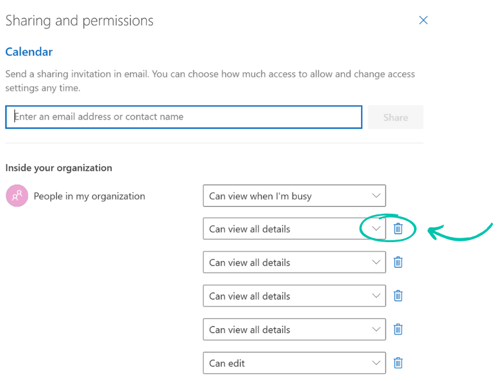Image resolution: width=500 pixels, height=381 pixels.
Task: Click the Sharing and permissions title
Action: coord(79,21)
